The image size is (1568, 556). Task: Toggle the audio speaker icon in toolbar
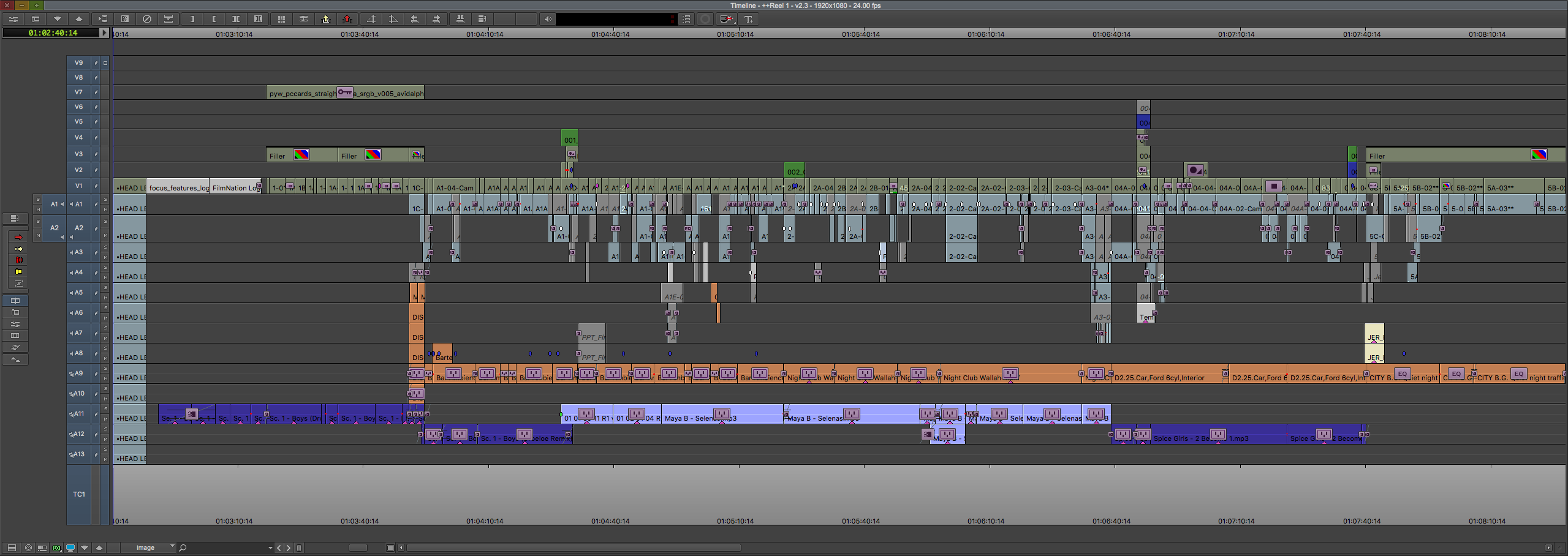click(548, 19)
